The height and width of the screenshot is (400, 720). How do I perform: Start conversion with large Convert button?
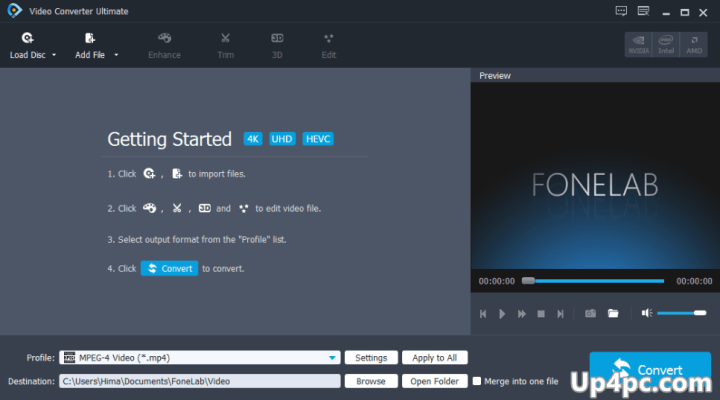(x=650, y=370)
